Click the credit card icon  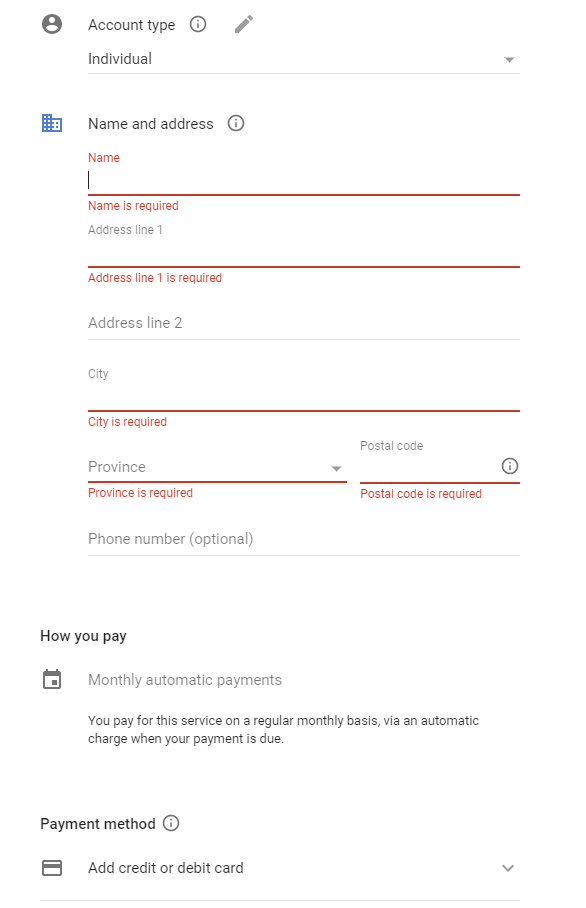[x=52, y=867]
